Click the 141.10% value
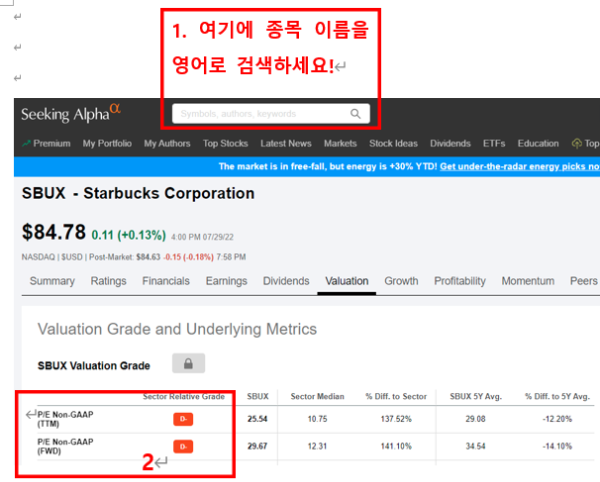 [396, 446]
